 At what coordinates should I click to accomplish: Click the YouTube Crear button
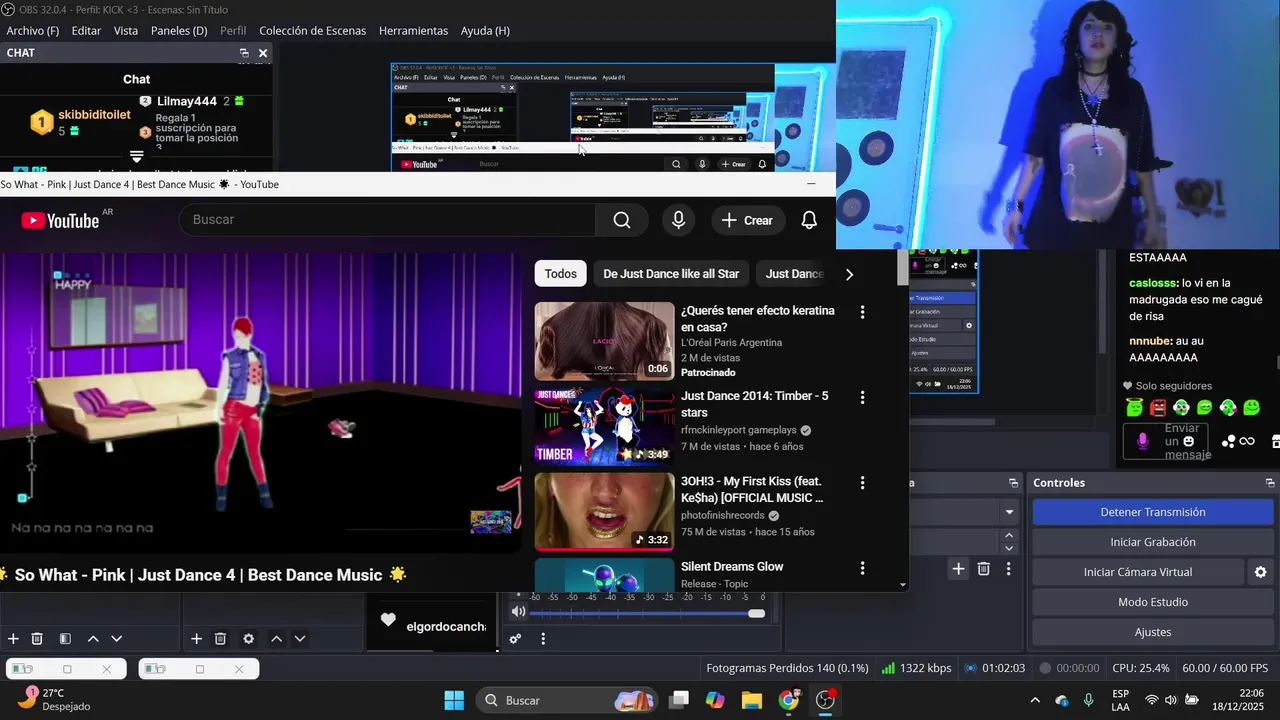(748, 220)
